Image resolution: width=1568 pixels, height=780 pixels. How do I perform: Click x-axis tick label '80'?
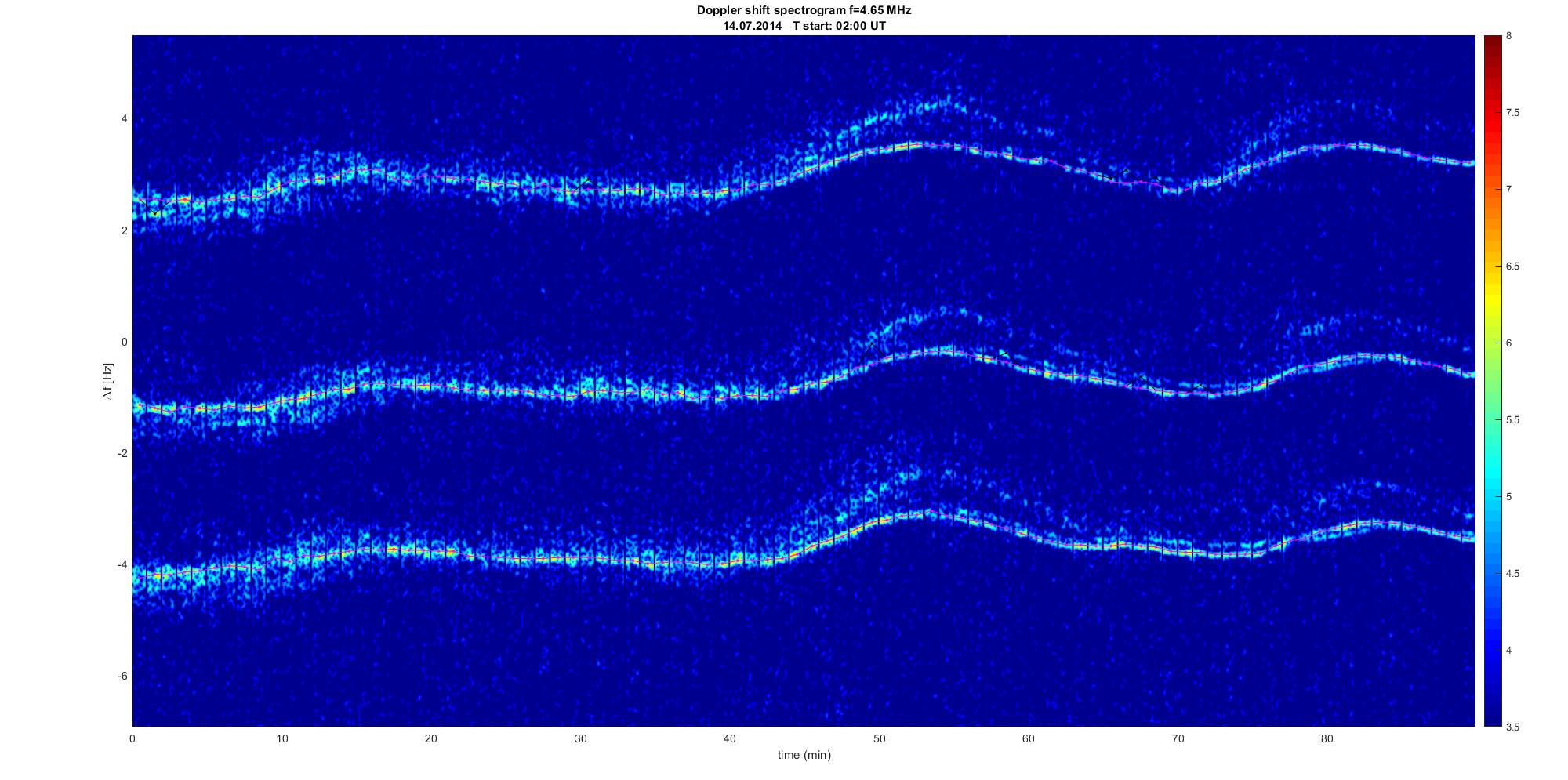pos(1327,738)
